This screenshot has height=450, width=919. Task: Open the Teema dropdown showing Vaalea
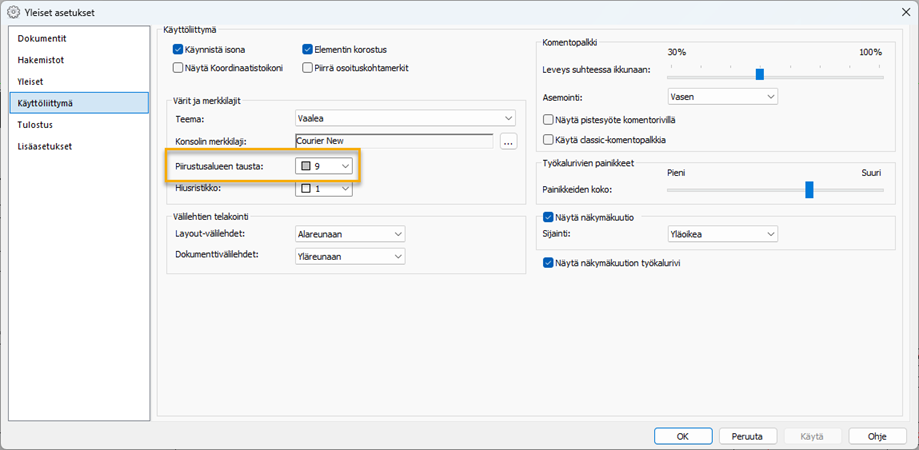(x=405, y=118)
